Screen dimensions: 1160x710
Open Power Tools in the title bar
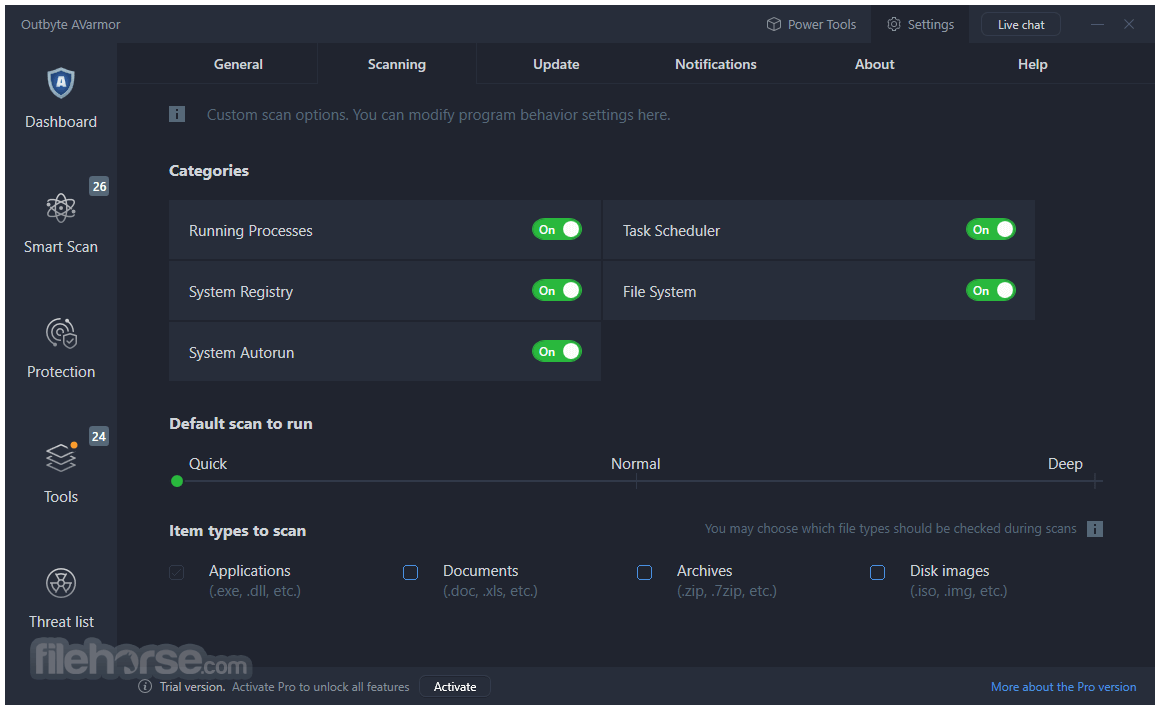812,24
